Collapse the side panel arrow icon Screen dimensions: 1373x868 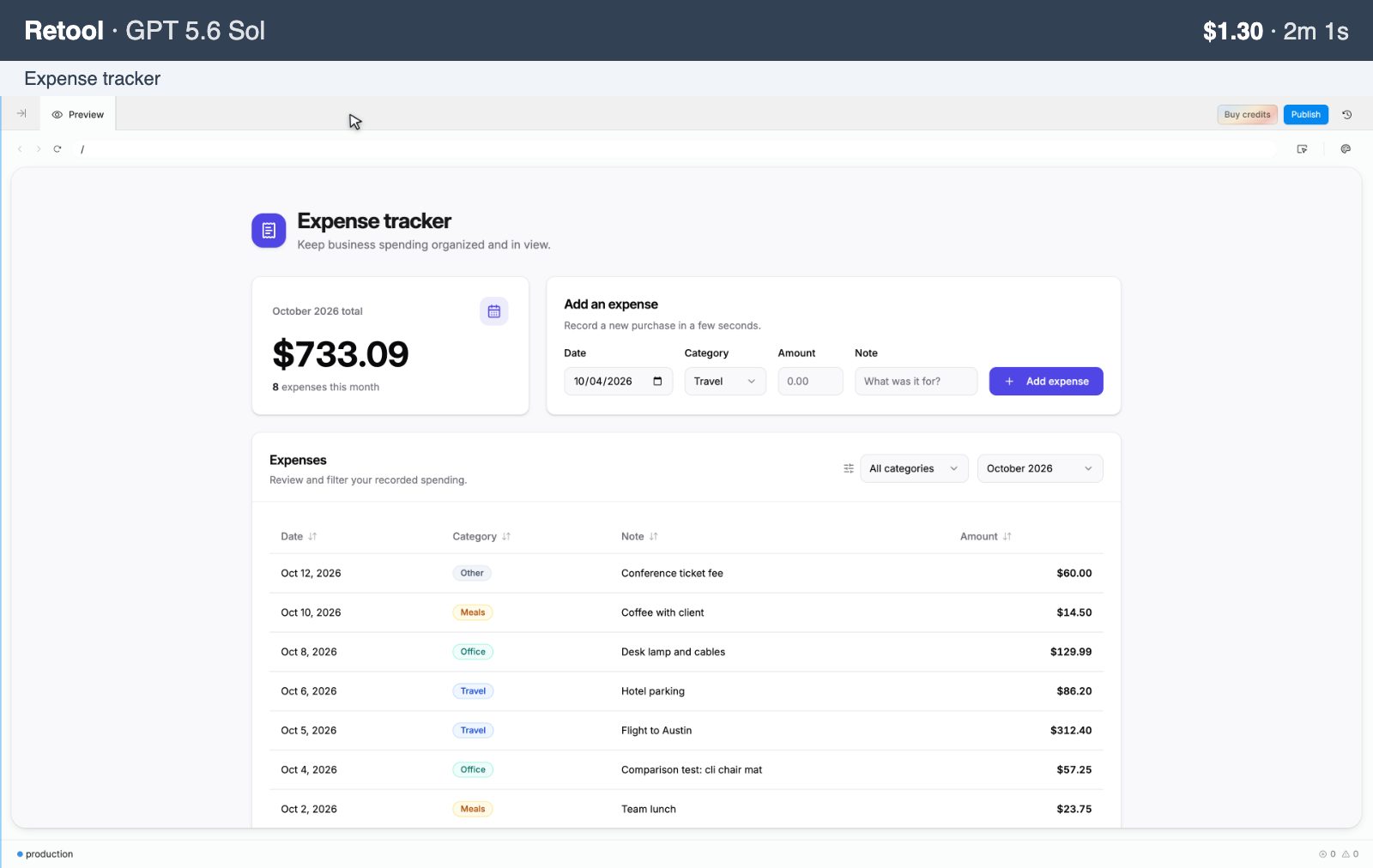point(21,113)
